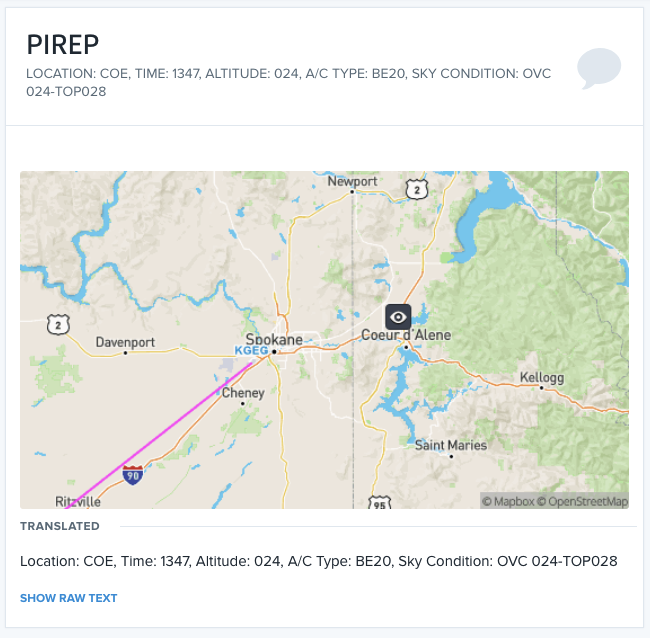
Task: Click the US Route 2 shield near Davenport
Action: (x=58, y=325)
